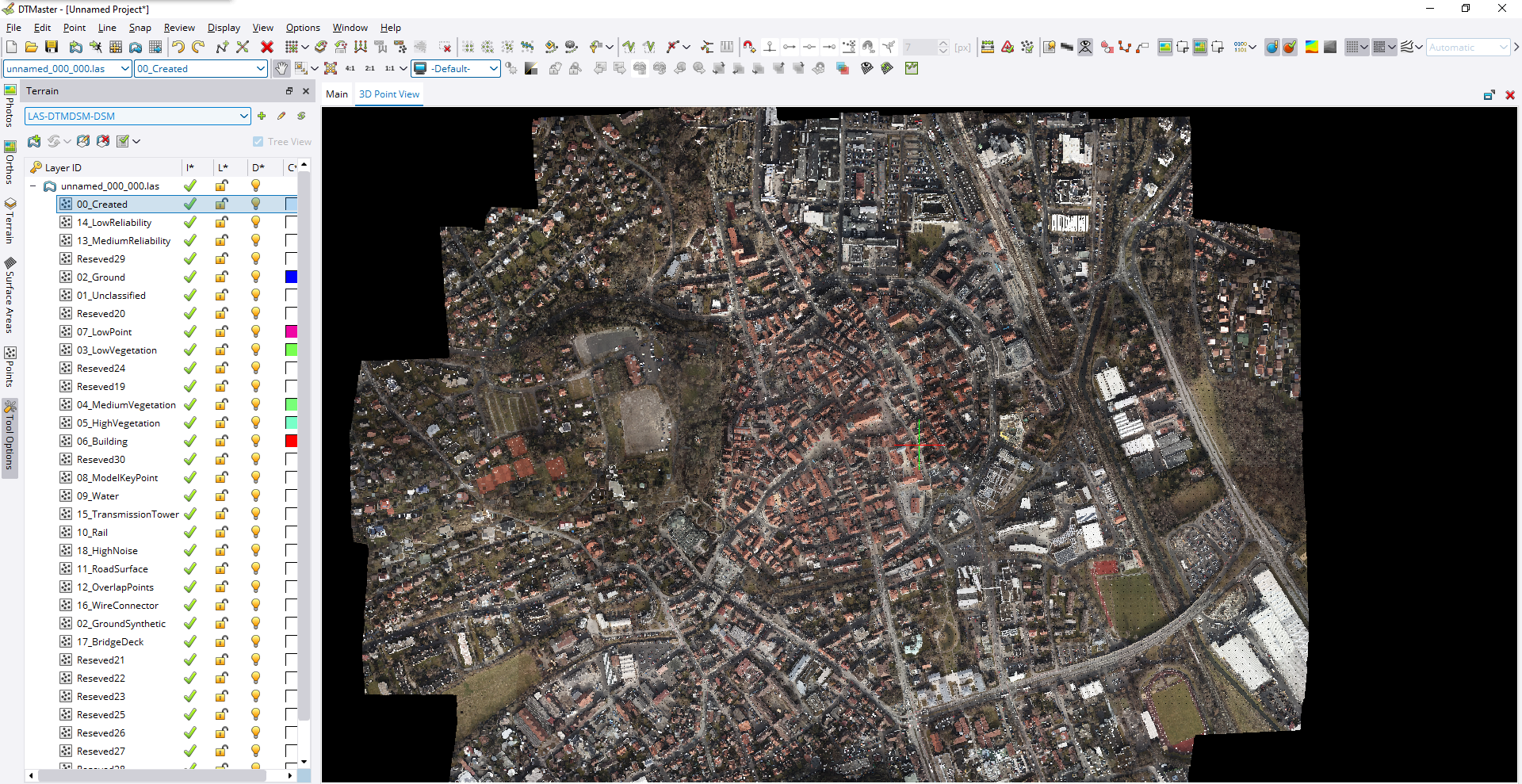Open the 00_Created layer dropdown in toolbar
1522x784 pixels.
[260, 69]
